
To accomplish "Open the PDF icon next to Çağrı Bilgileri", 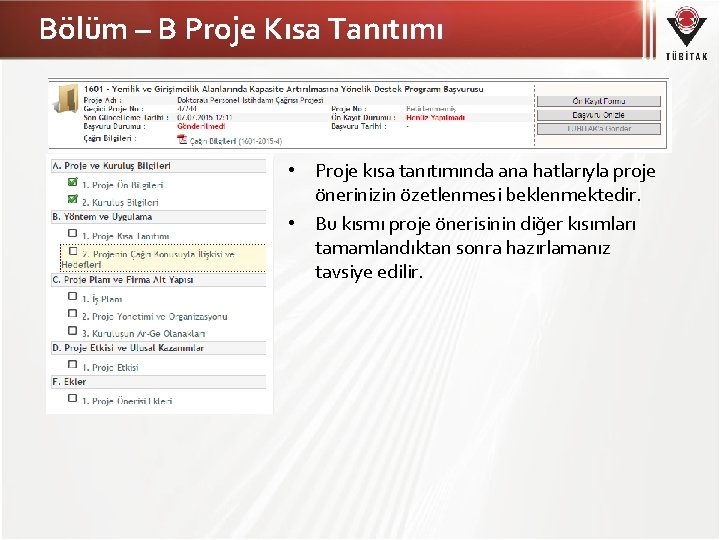I will 182,140.
